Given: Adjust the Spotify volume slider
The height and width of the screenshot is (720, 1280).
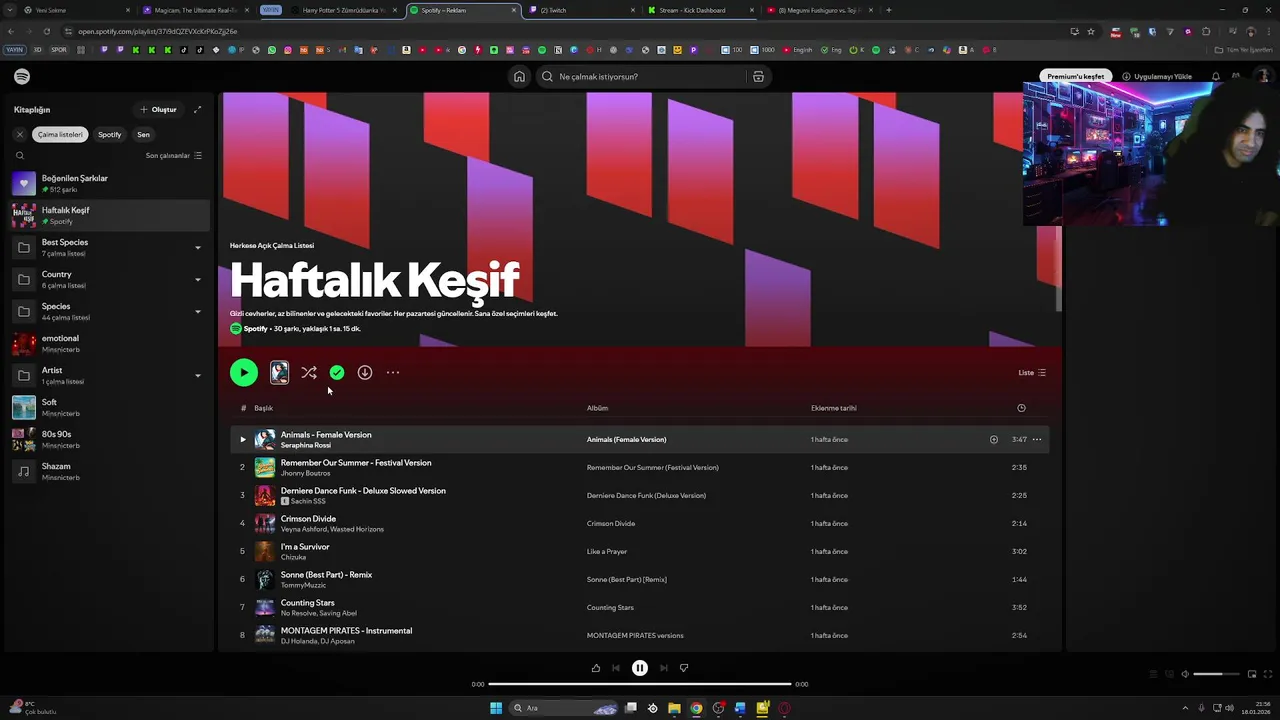Looking at the screenshot, I should point(1214,674).
